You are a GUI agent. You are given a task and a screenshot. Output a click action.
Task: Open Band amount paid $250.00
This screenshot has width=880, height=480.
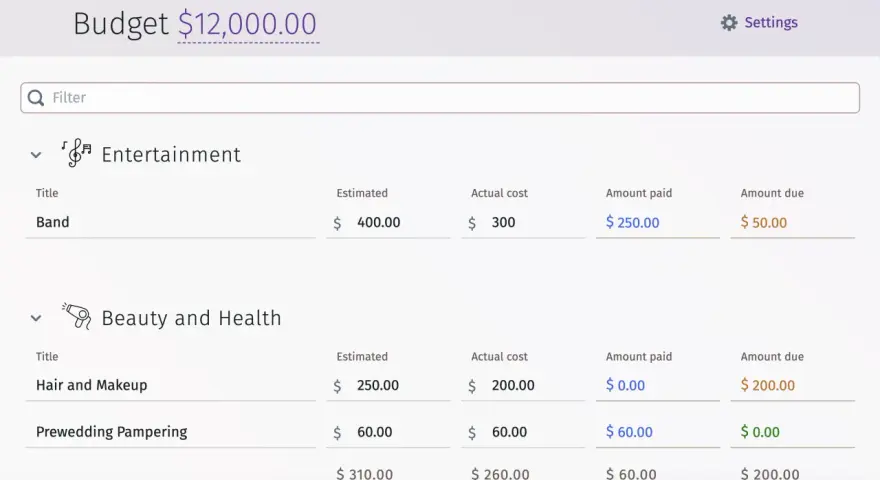click(x=632, y=223)
